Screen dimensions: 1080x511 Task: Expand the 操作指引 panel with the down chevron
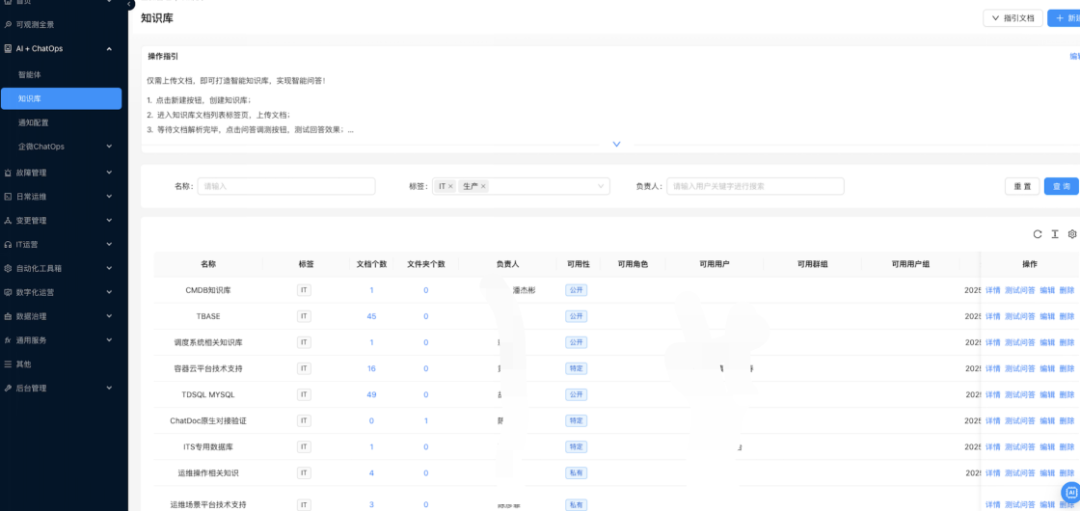coord(616,145)
